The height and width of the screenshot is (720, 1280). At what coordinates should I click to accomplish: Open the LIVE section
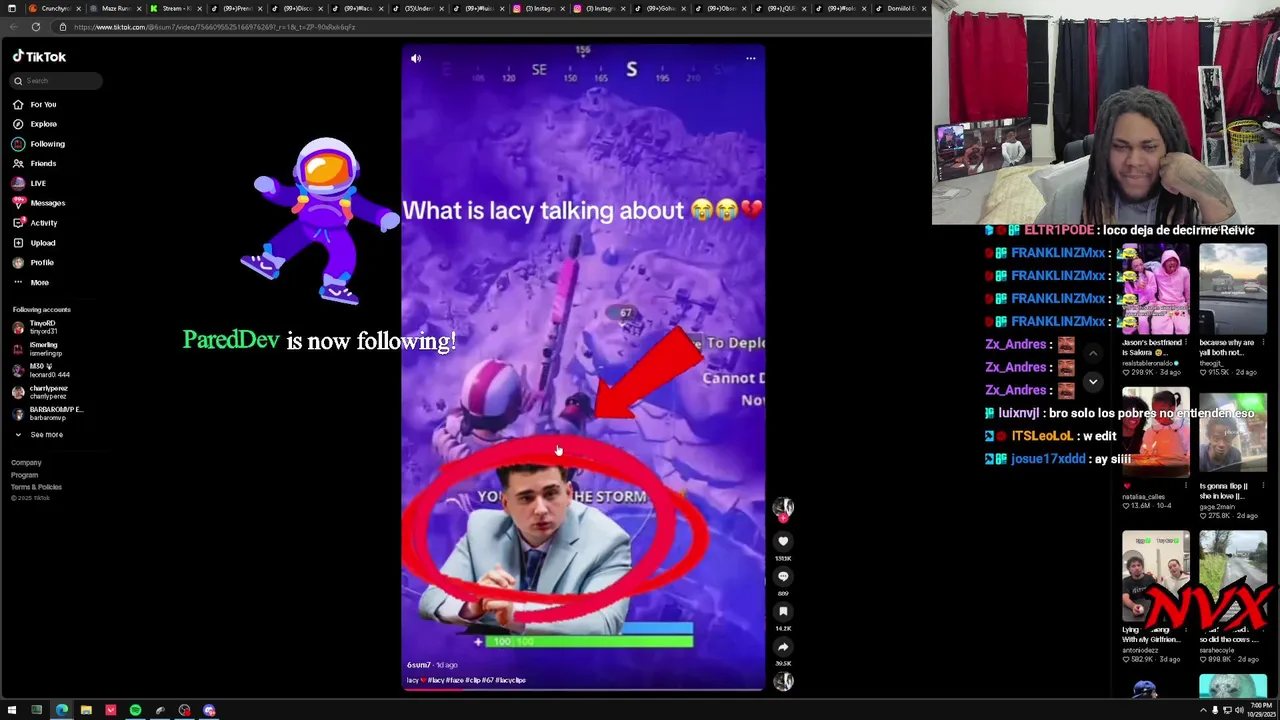tap(30, 183)
